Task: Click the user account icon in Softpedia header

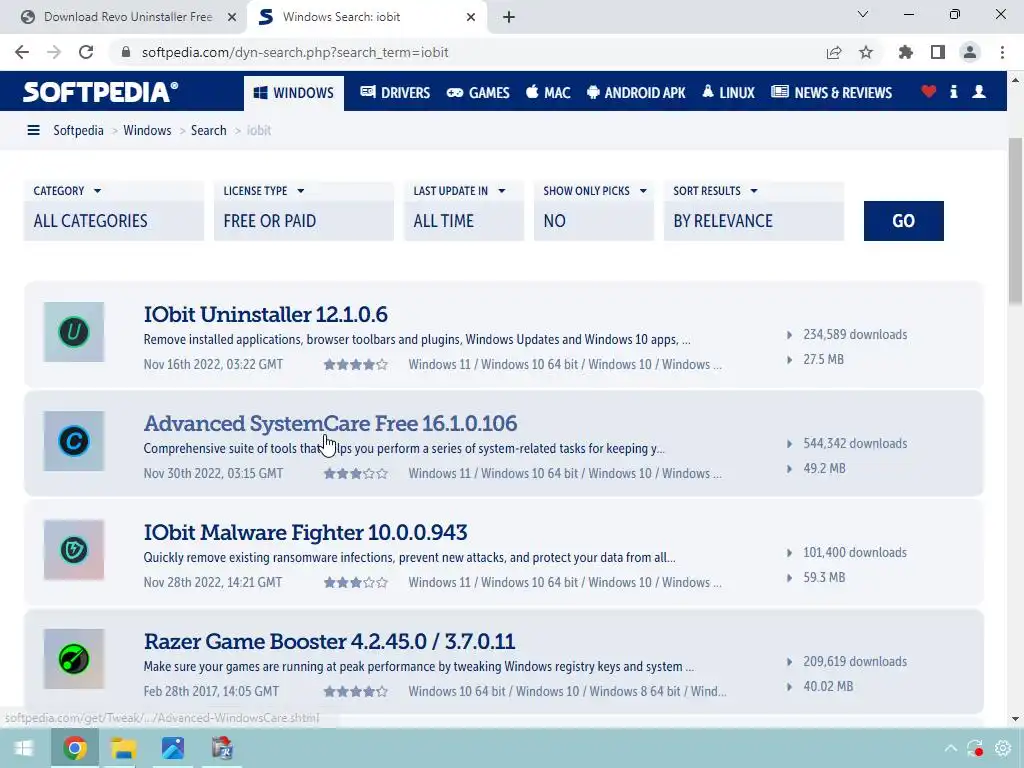Action: point(978,92)
